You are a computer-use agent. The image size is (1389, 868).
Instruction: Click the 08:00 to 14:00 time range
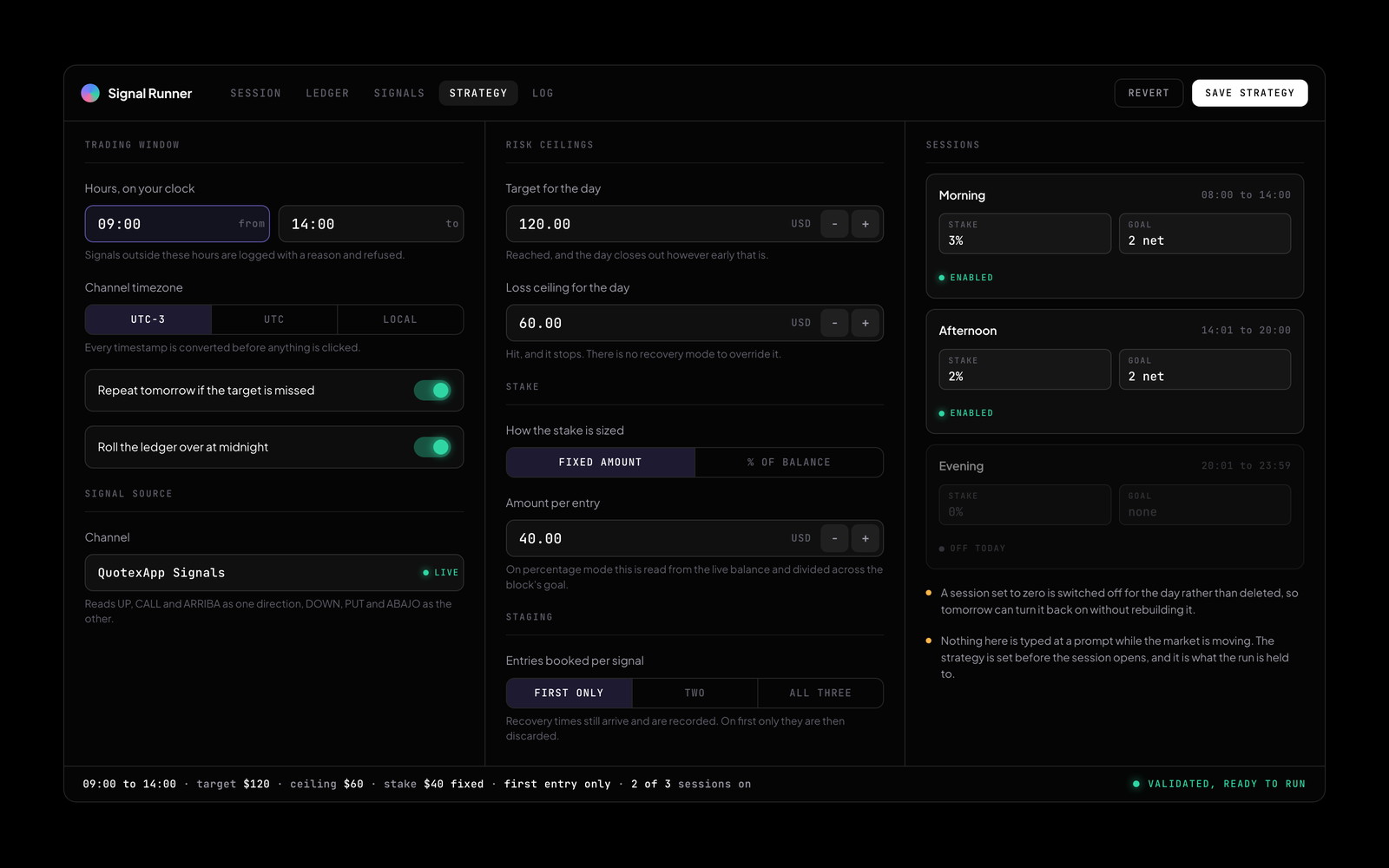tap(1246, 195)
